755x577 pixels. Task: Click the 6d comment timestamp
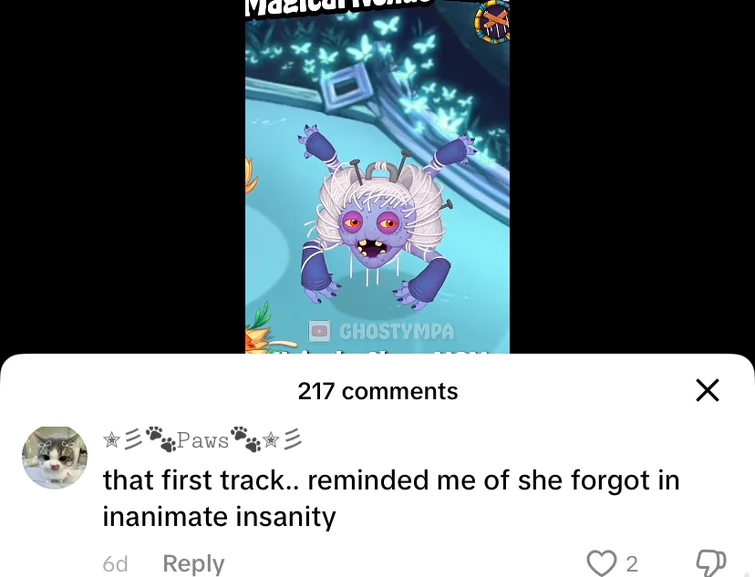tap(115, 564)
